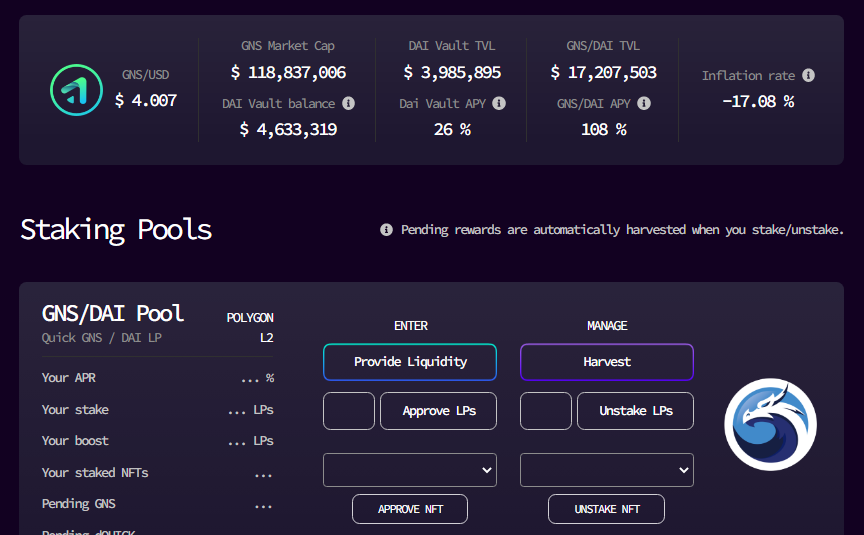Select the 26 % Dai Vault APY value
The width and height of the screenshot is (864, 535).
point(452,129)
